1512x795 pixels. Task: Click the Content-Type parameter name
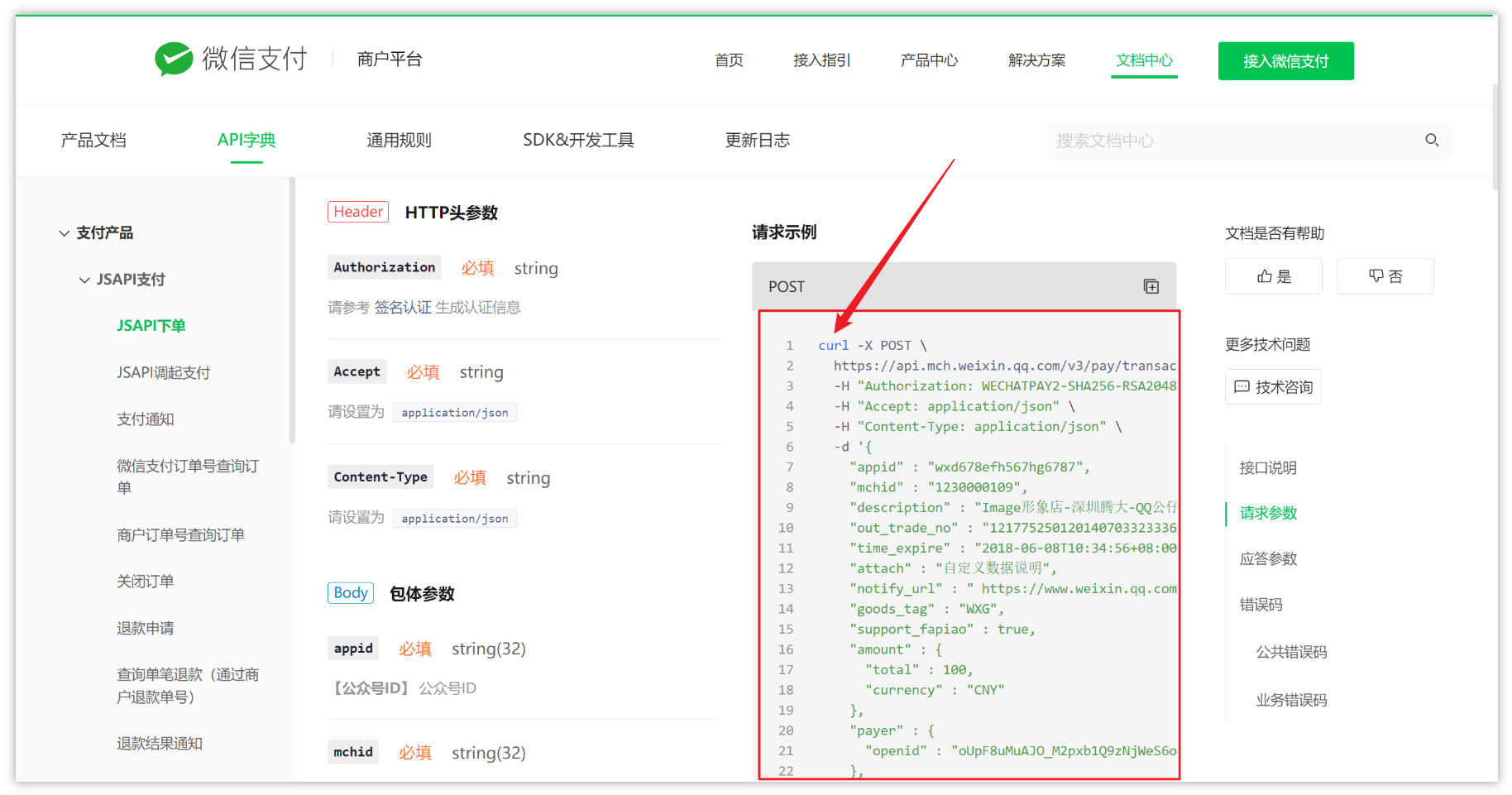(380, 477)
